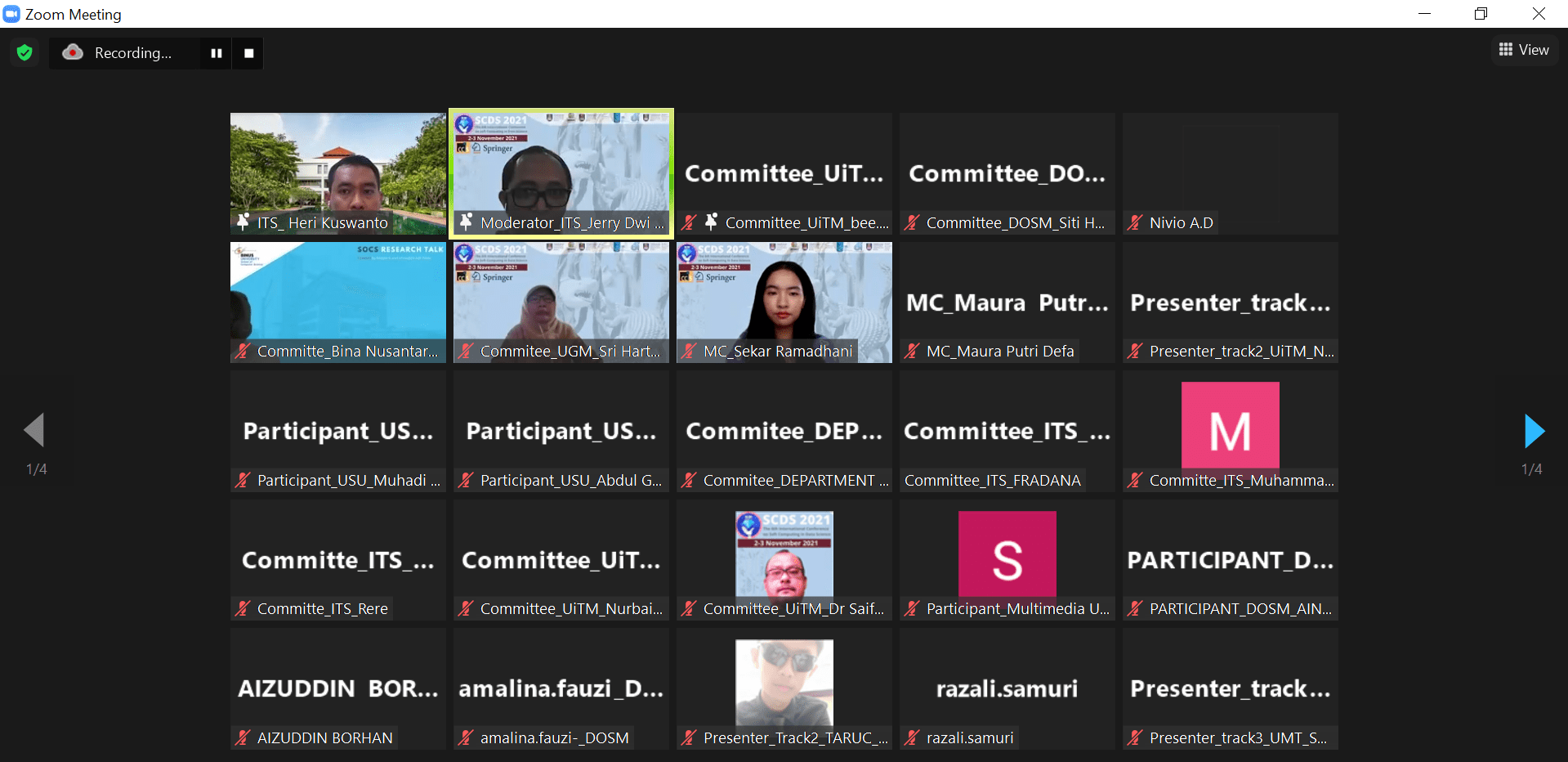Open the View layout menu
Image resolution: width=1568 pixels, height=762 pixels.
tap(1524, 50)
